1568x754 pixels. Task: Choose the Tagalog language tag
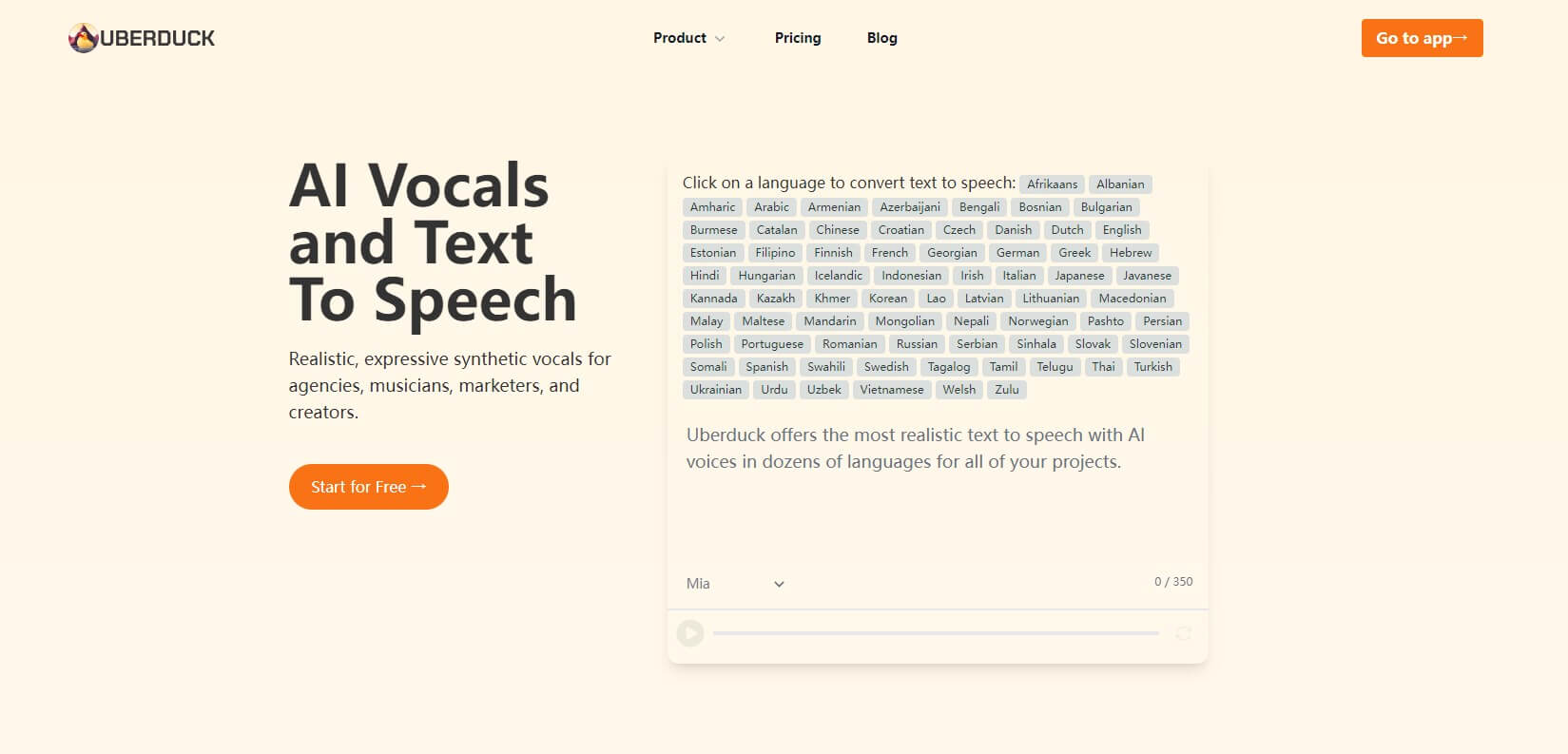[949, 367]
